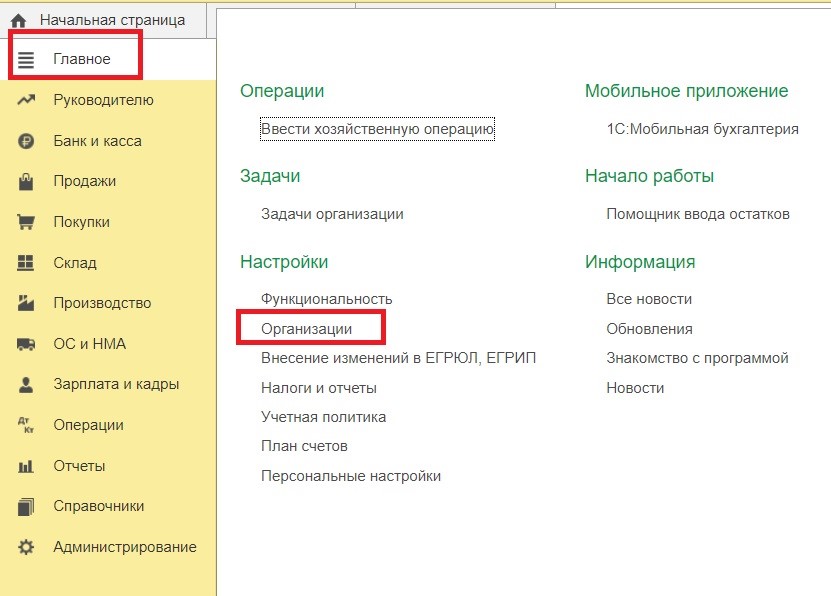Open the Операции section in the sidebar
The height and width of the screenshot is (596, 831).
point(89,425)
